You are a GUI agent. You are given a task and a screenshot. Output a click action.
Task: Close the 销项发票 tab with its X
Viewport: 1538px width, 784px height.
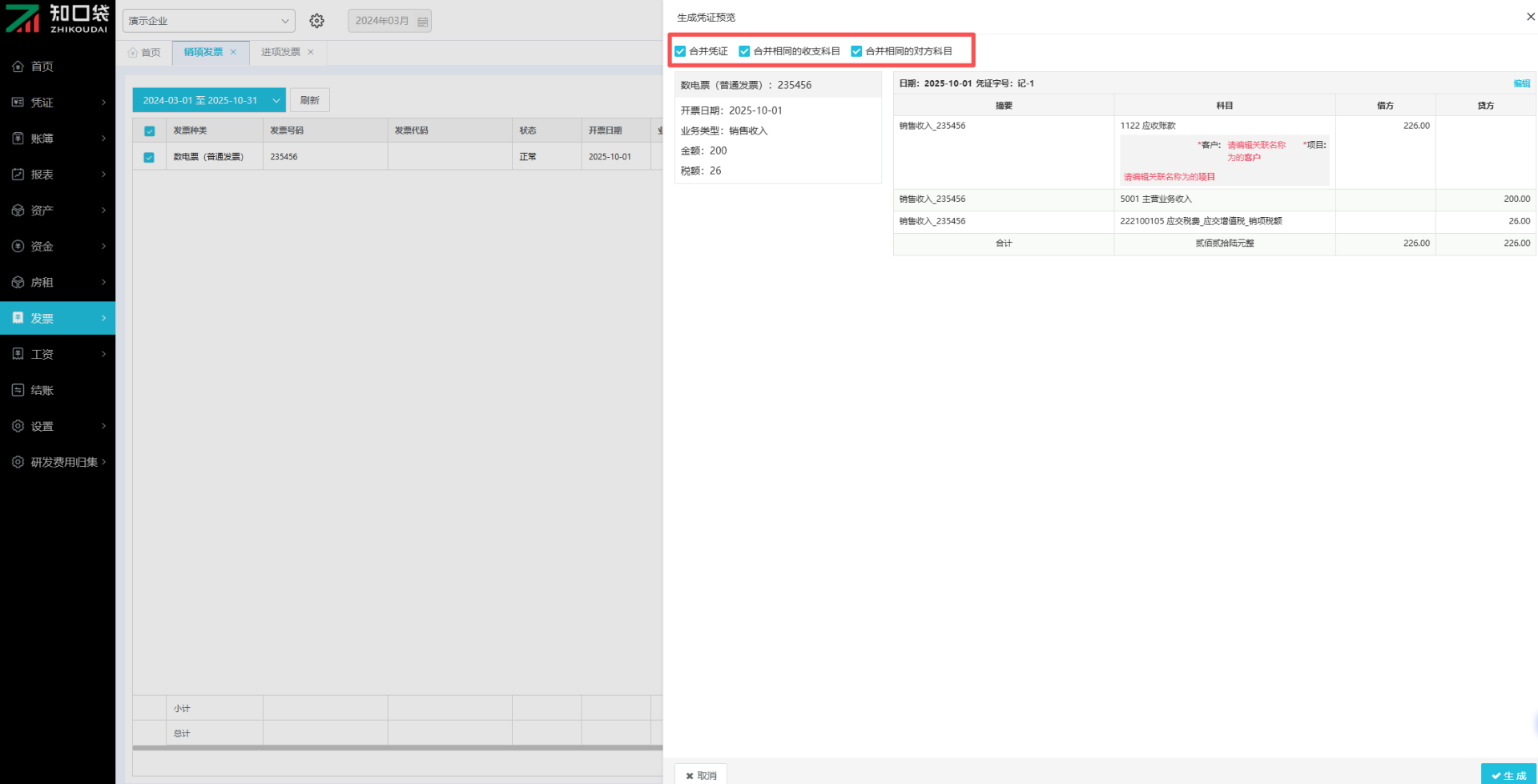click(233, 52)
